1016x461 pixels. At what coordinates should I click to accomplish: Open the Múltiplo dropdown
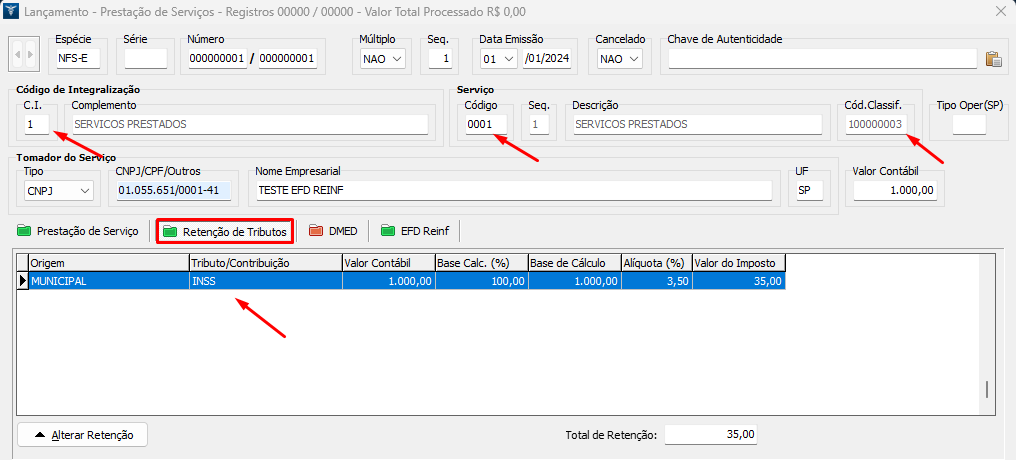click(x=383, y=59)
